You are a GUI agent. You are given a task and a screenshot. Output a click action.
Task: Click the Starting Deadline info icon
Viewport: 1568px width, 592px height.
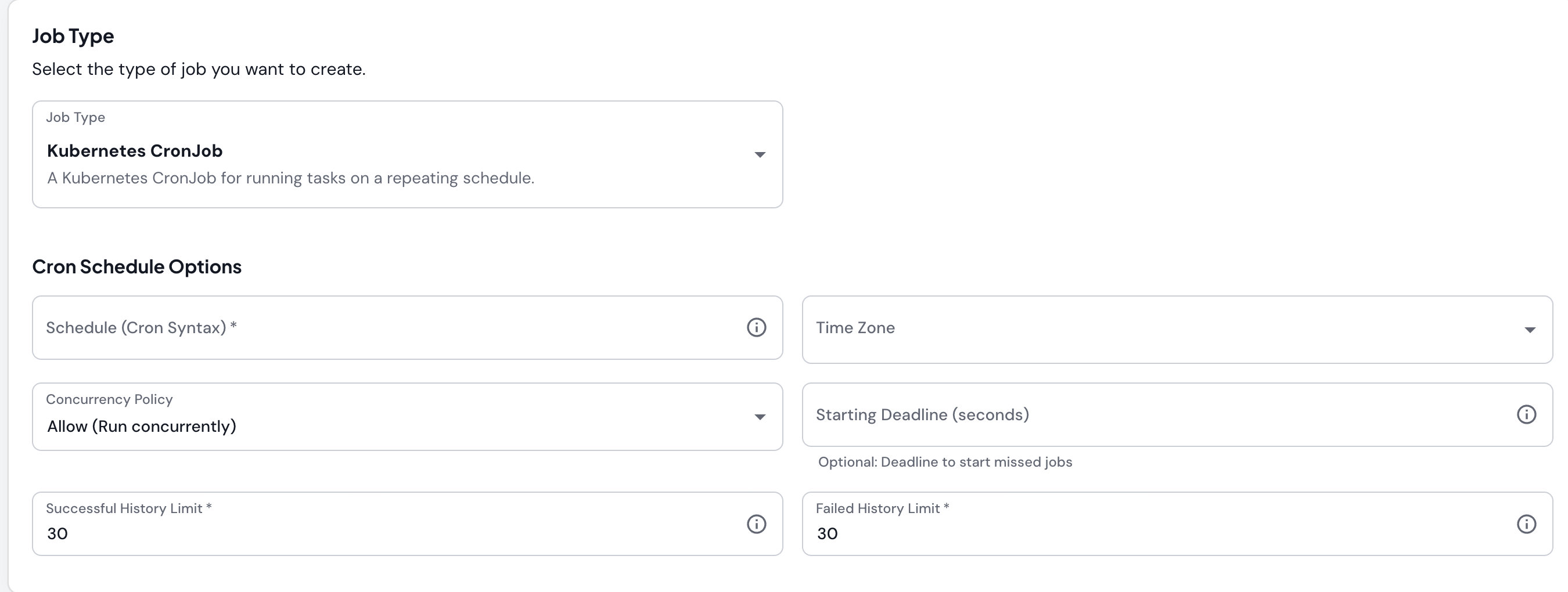(1527, 414)
